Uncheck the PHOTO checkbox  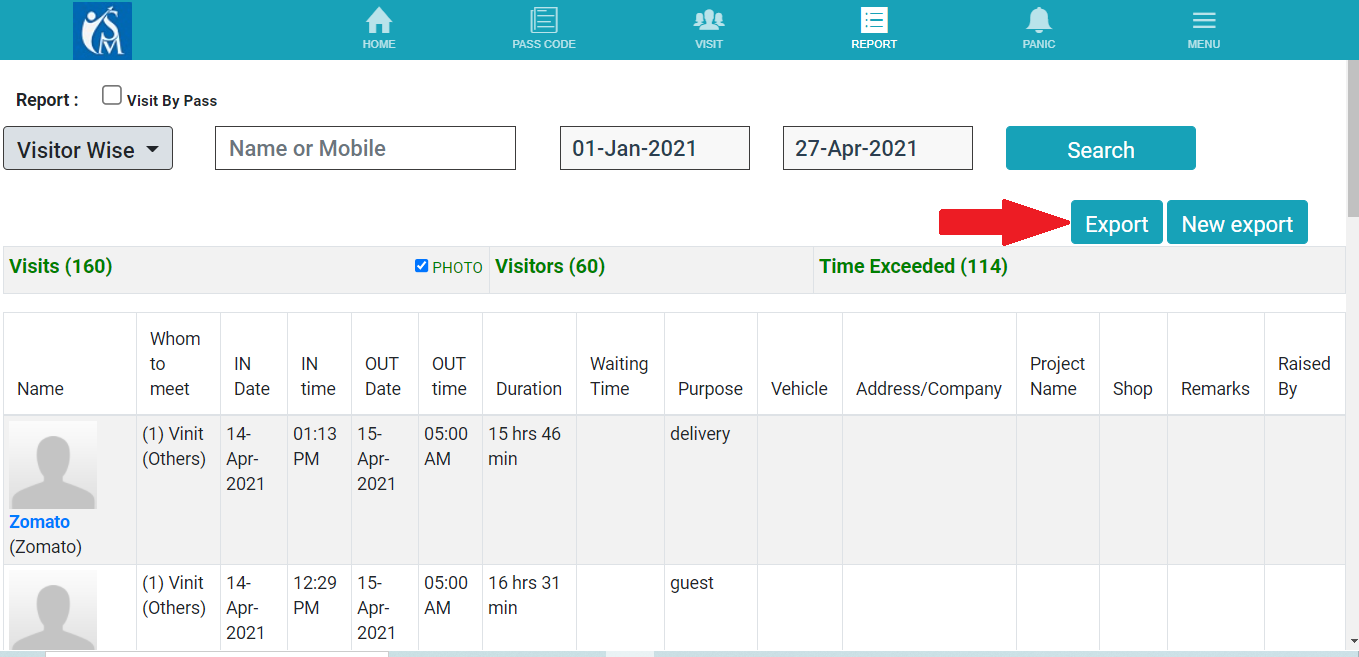[x=421, y=266]
